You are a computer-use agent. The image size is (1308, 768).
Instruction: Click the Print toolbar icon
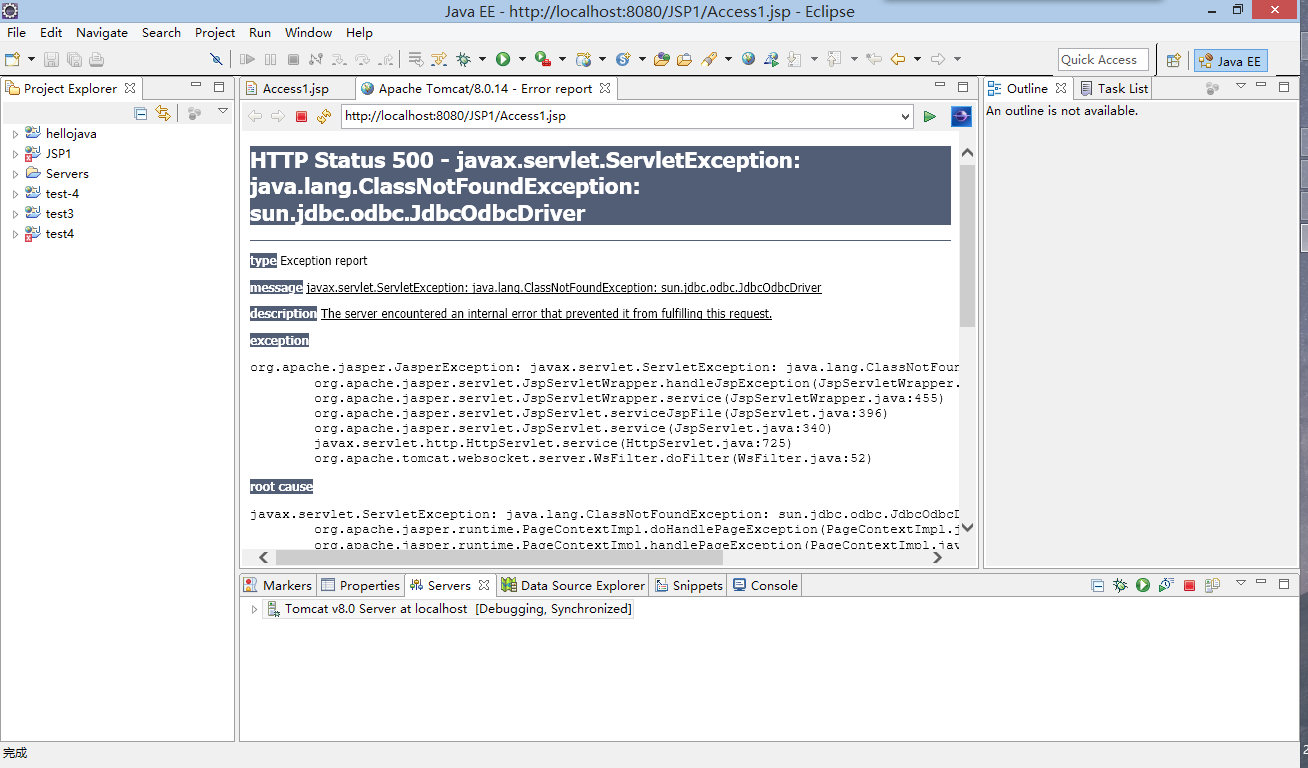97,59
